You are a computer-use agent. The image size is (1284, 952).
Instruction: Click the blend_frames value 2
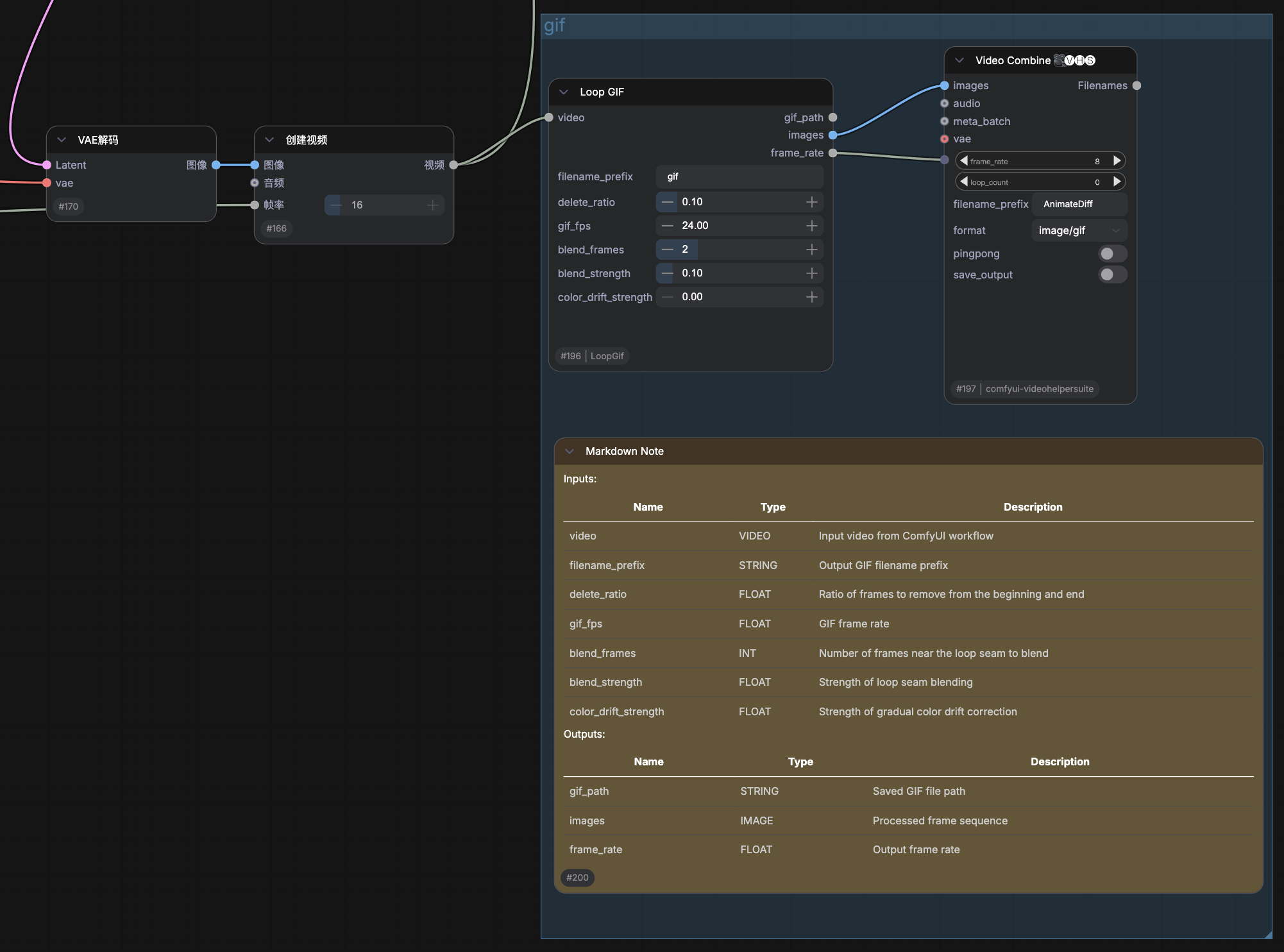(x=685, y=250)
